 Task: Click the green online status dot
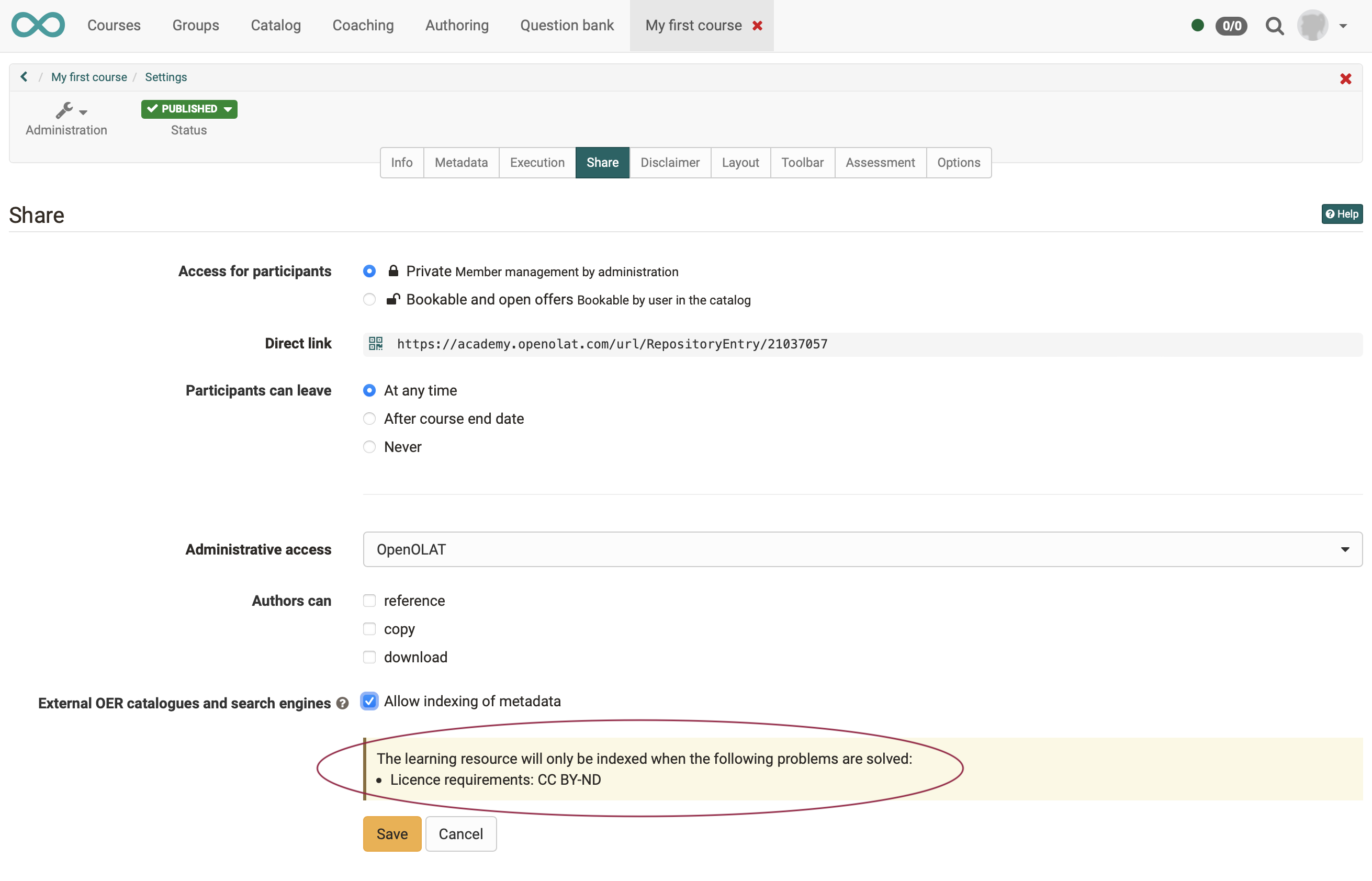pyautogui.click(x=1197, y=25)
